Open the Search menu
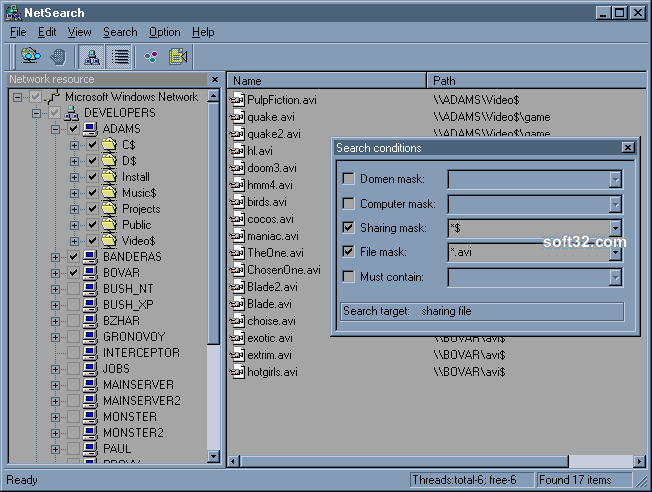 tap(120, 32)
